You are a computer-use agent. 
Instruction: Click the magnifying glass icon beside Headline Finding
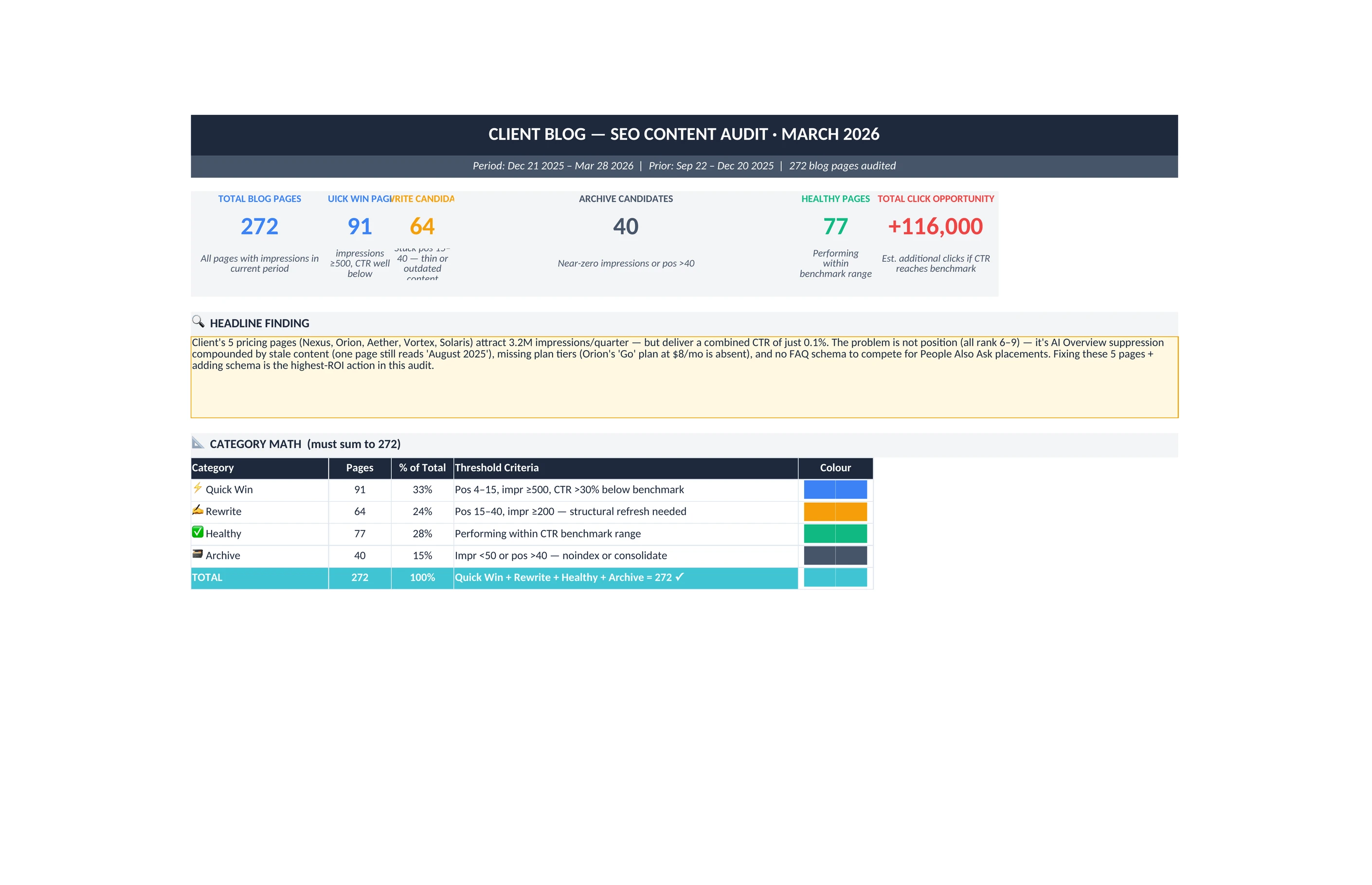click(198, 321)
